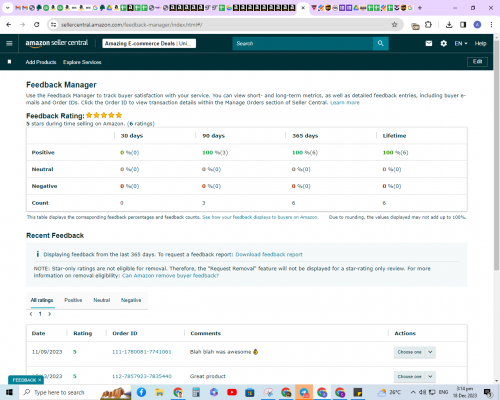
Task: Open the settings gear icon
Action: point(444,43)
